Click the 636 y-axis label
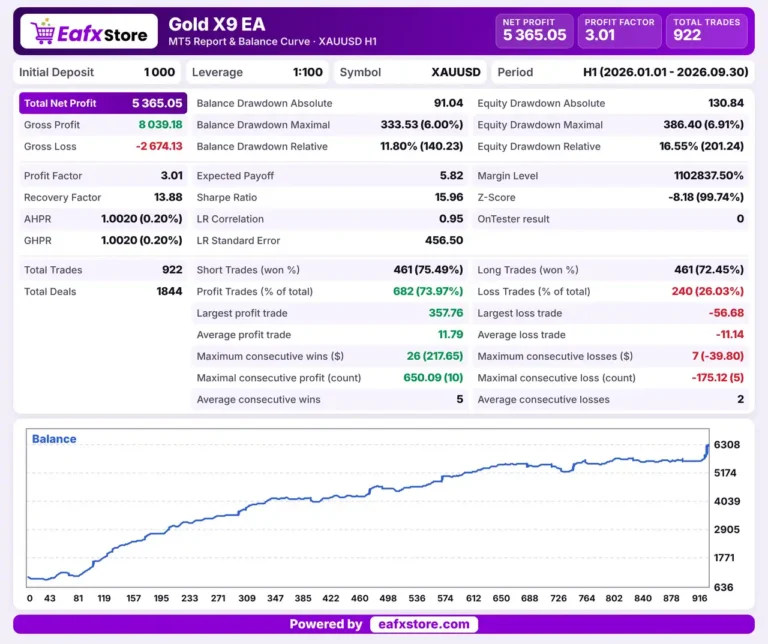 pyautogui.click(x=723, y=587)
